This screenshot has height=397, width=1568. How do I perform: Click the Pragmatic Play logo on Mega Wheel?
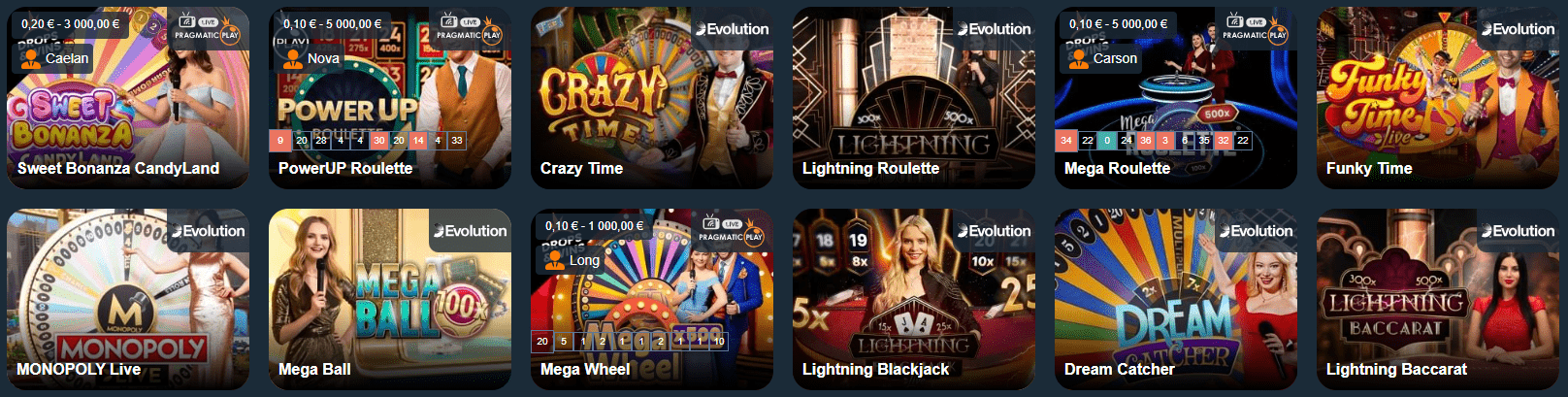(x=731, y=231)
